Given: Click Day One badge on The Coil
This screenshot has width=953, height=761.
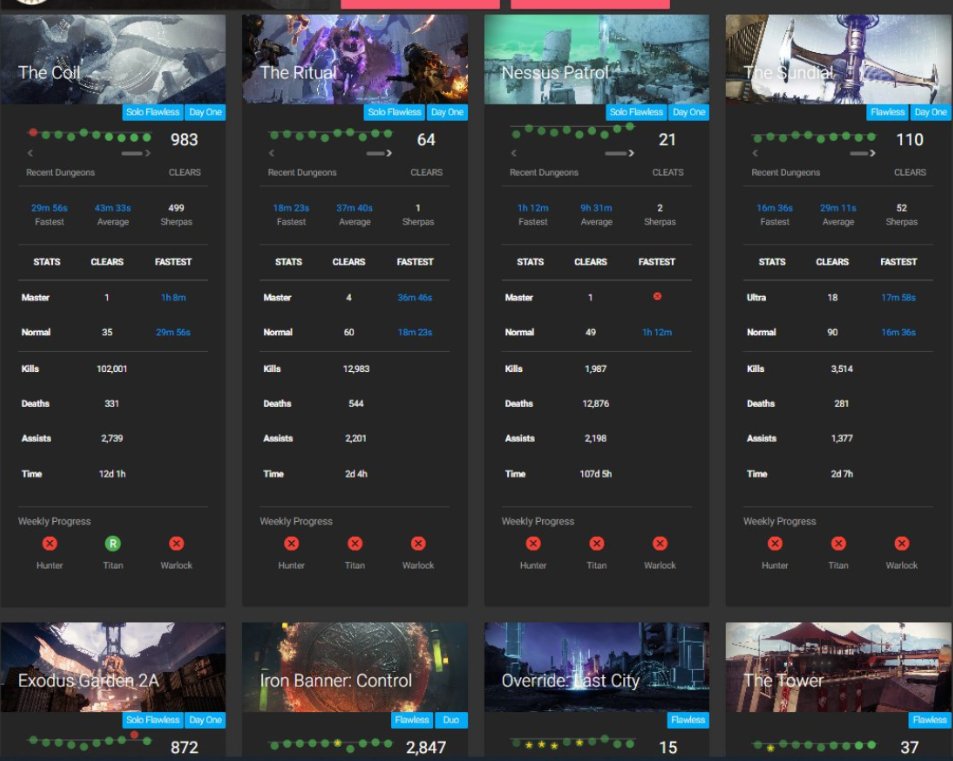Looking at the screenshot, I should tap(205, 112).
